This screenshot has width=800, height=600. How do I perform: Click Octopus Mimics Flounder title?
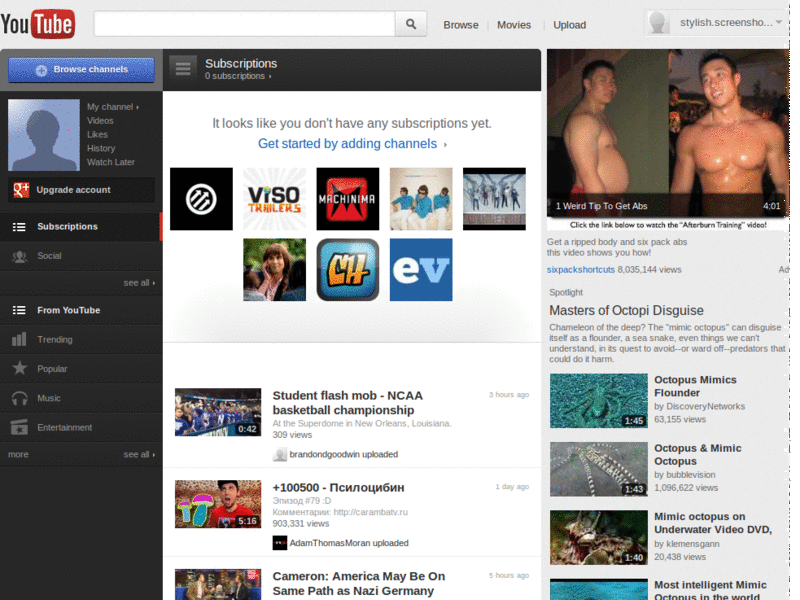tap(695, 386)
